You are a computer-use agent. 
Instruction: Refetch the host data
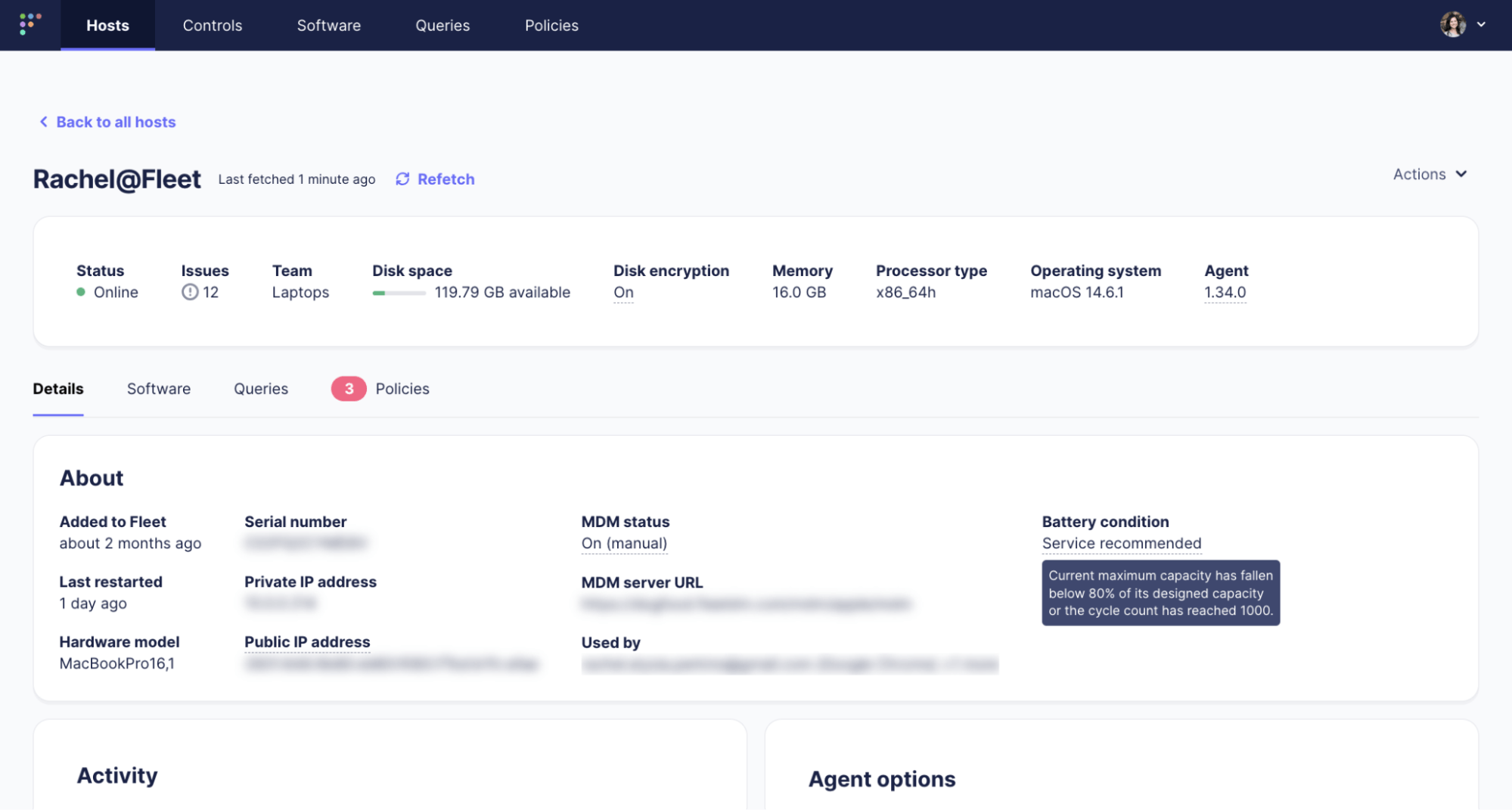pyautogui.click(x=446, y=179)
